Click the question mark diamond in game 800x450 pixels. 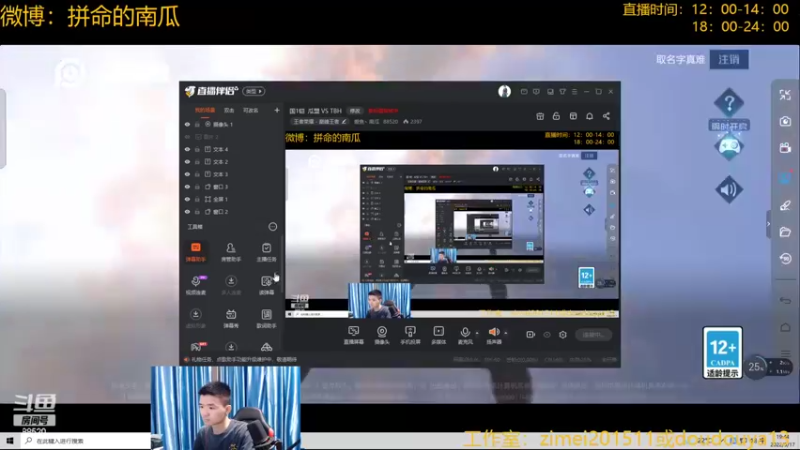(729, 104)
